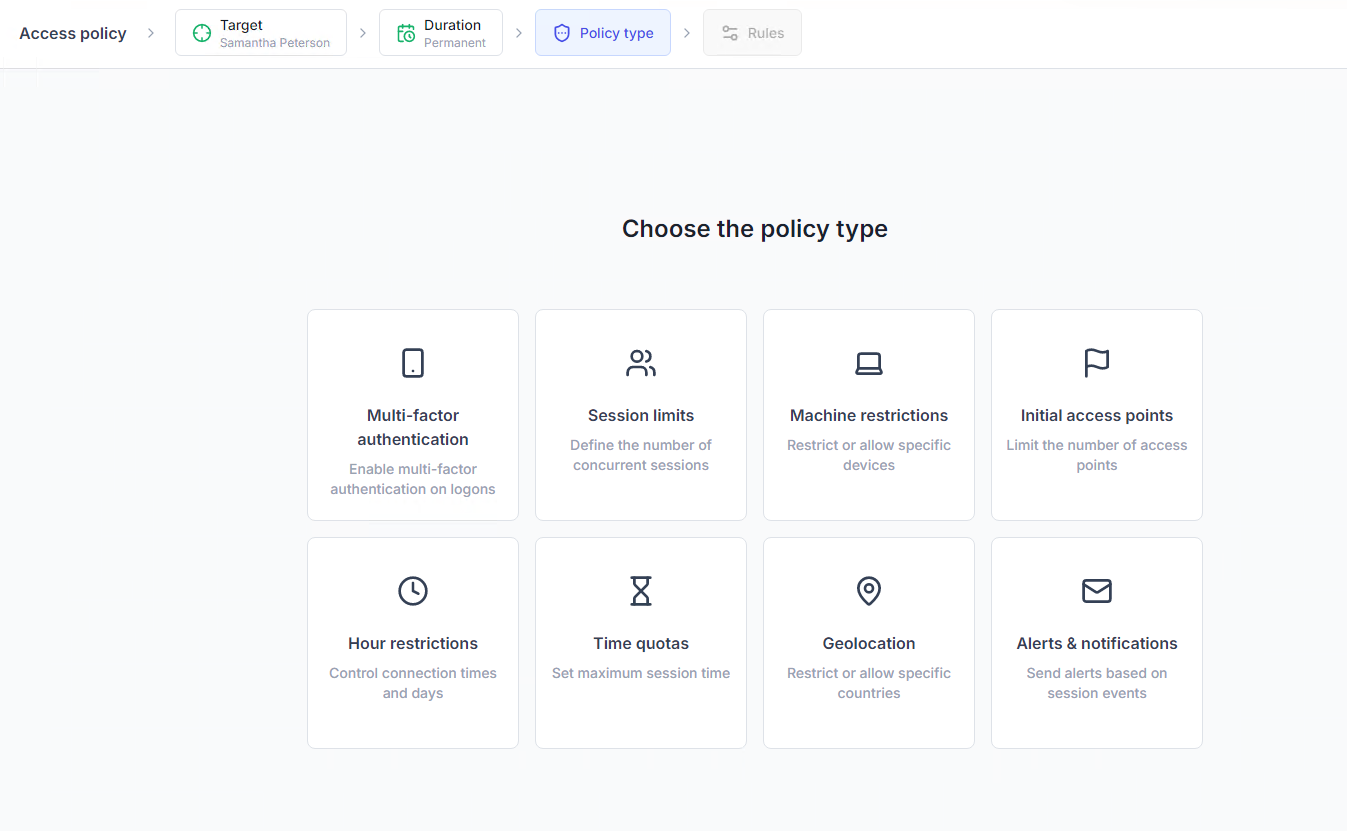Click the flag icon for Initial access points
Viewport: 1347px width, 831px height.
pos(1097,363)
